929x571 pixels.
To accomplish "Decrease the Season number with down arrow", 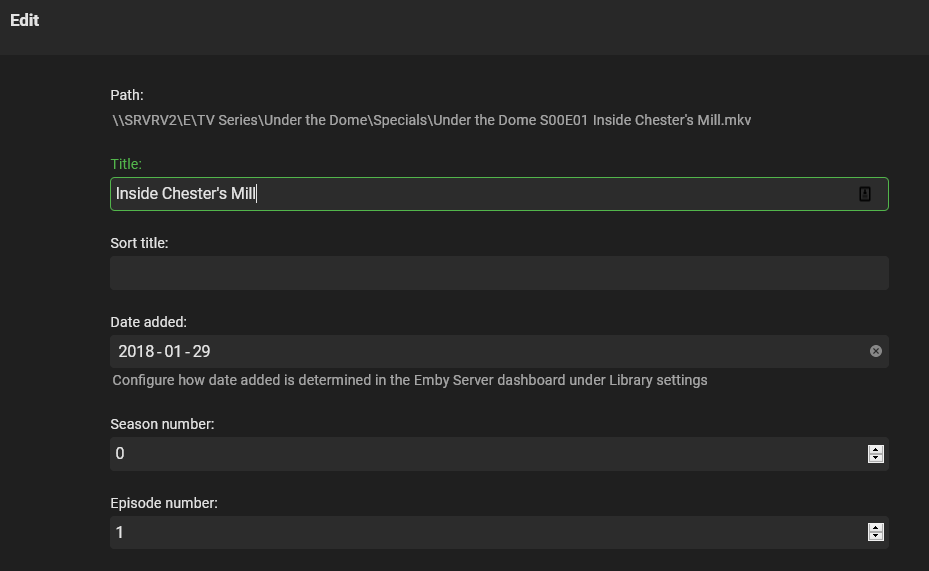I will coord(876,458).
